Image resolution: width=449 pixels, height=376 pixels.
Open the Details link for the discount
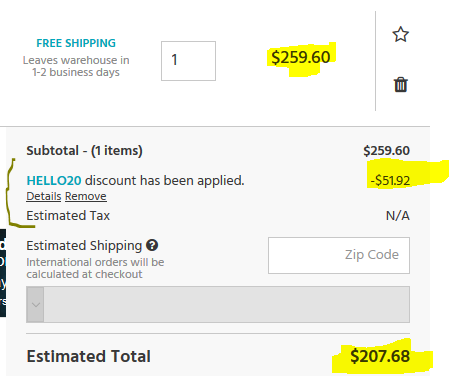click(44, 196)
